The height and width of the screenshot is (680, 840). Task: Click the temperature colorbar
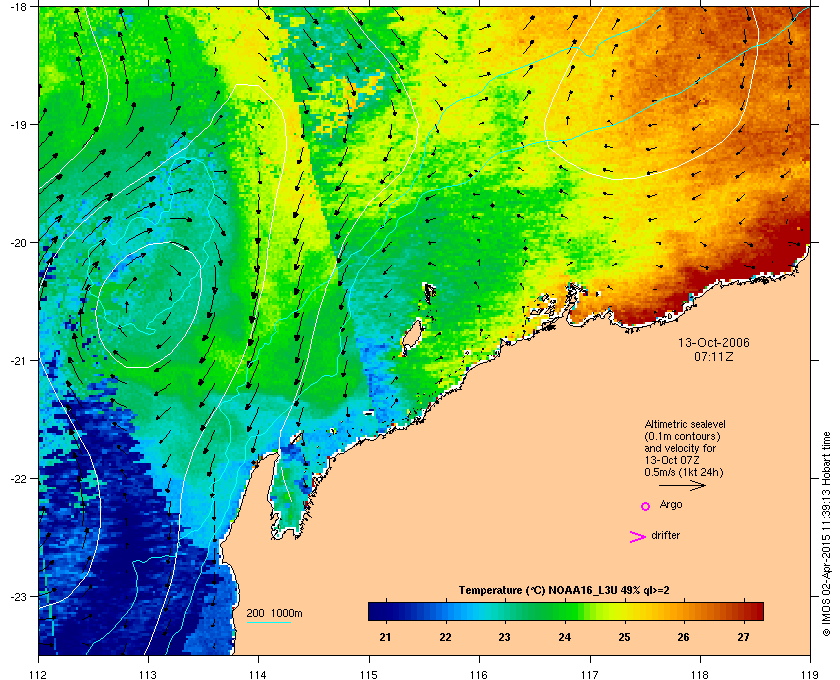click(x=566, y=611)
